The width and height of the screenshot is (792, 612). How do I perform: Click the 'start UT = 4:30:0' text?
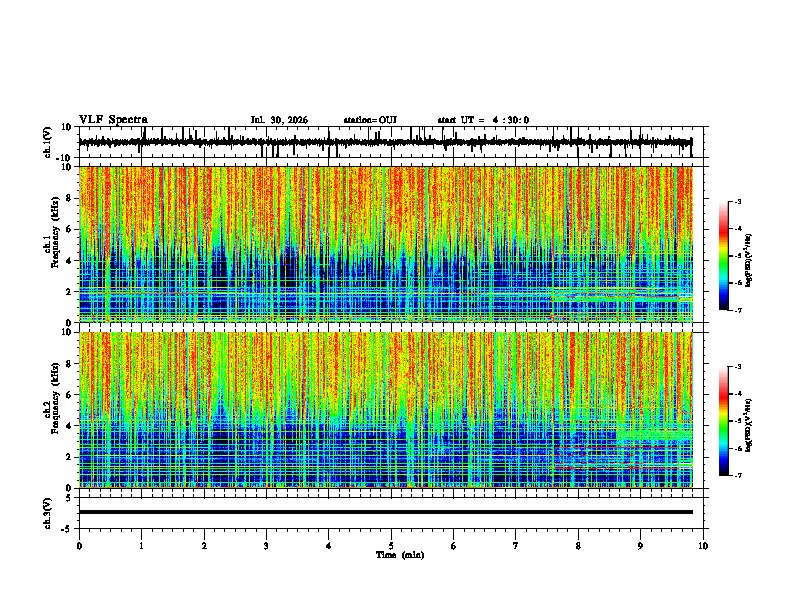coord(483,120)
